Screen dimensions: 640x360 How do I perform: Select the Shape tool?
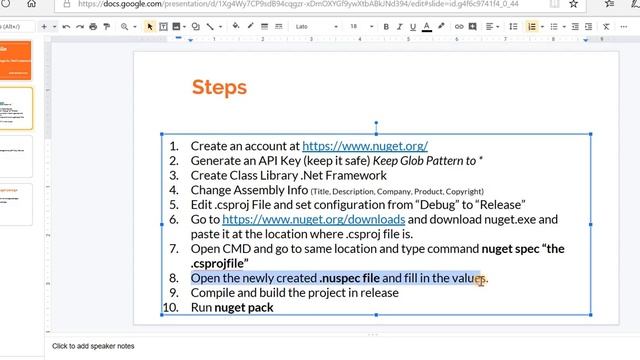196,27
